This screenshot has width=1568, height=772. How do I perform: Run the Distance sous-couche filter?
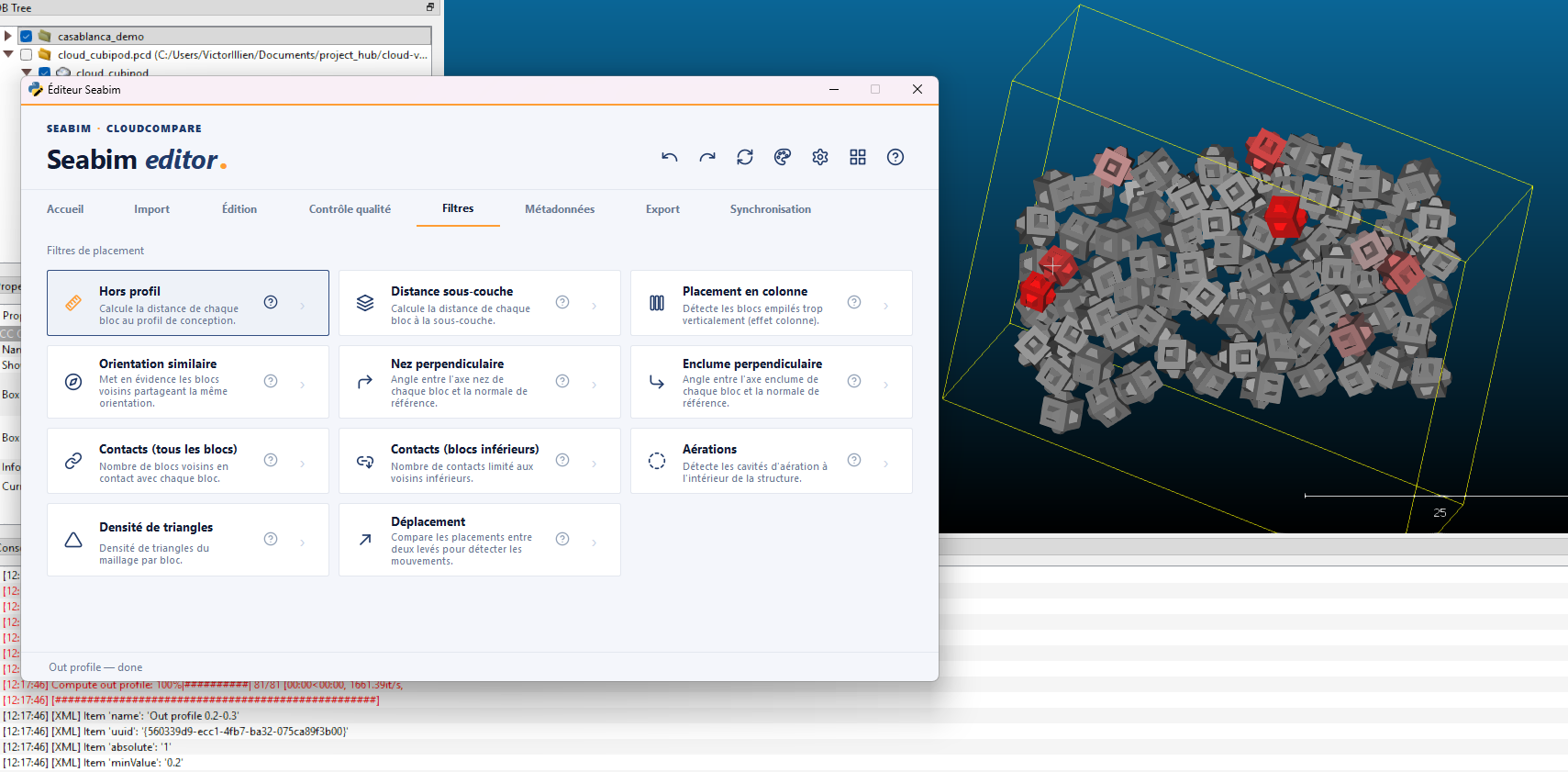[x=480, y=303]
